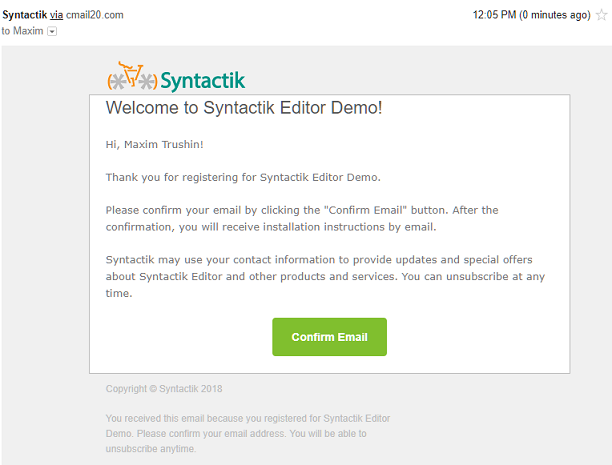Click the underlined "via" link
Viewport: 612px width, 465px height.
56,15
